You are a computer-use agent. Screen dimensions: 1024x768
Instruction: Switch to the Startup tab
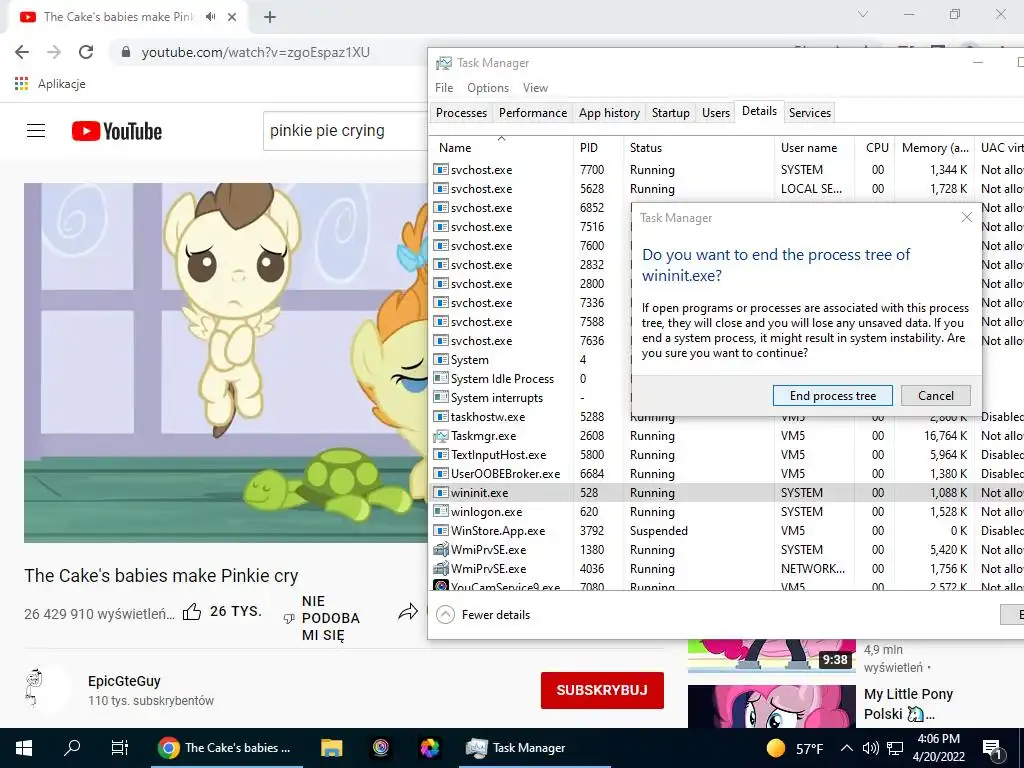(x=671, y=113)
